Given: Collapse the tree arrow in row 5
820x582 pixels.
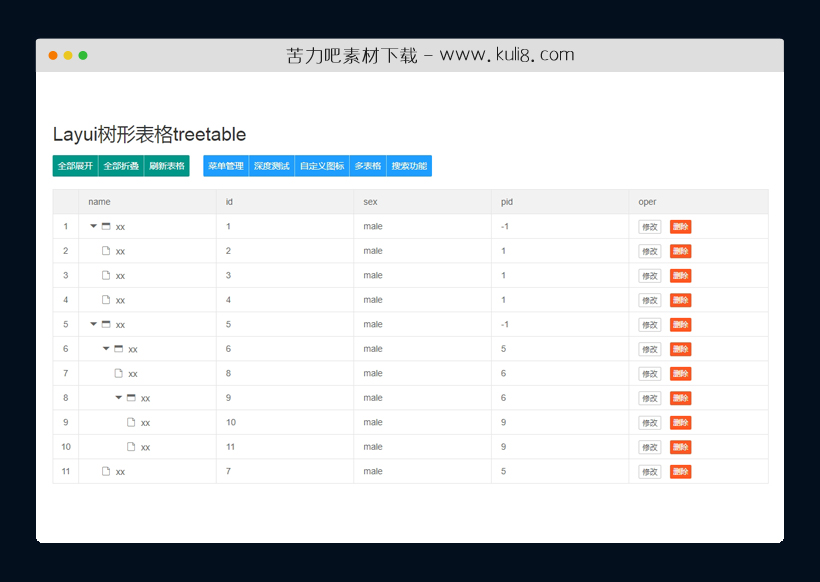Looking at the screenshot, I should pyautogui.click(x=94, y=324).
